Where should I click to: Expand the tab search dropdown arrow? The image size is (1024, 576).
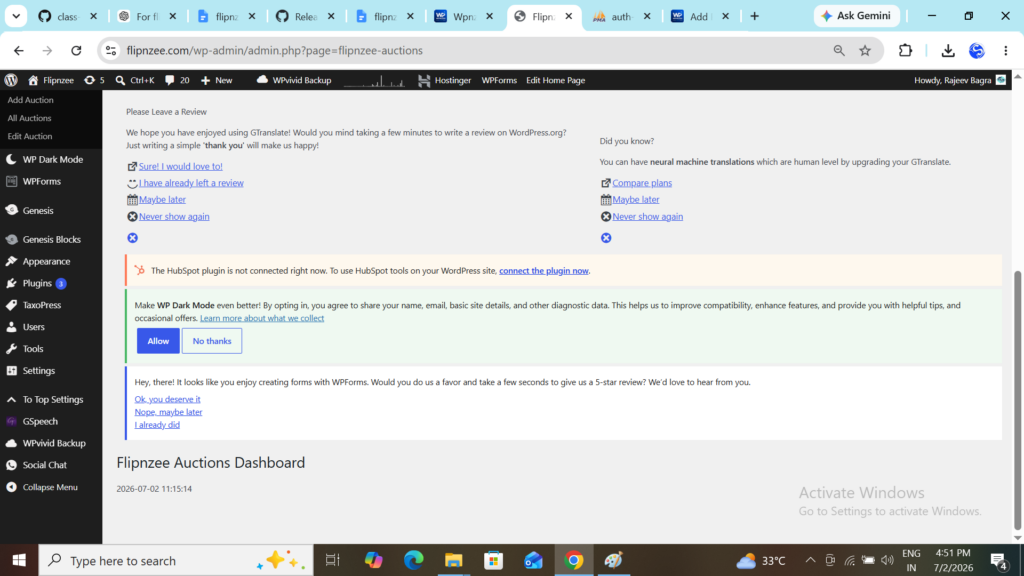[x=16, y=16]
